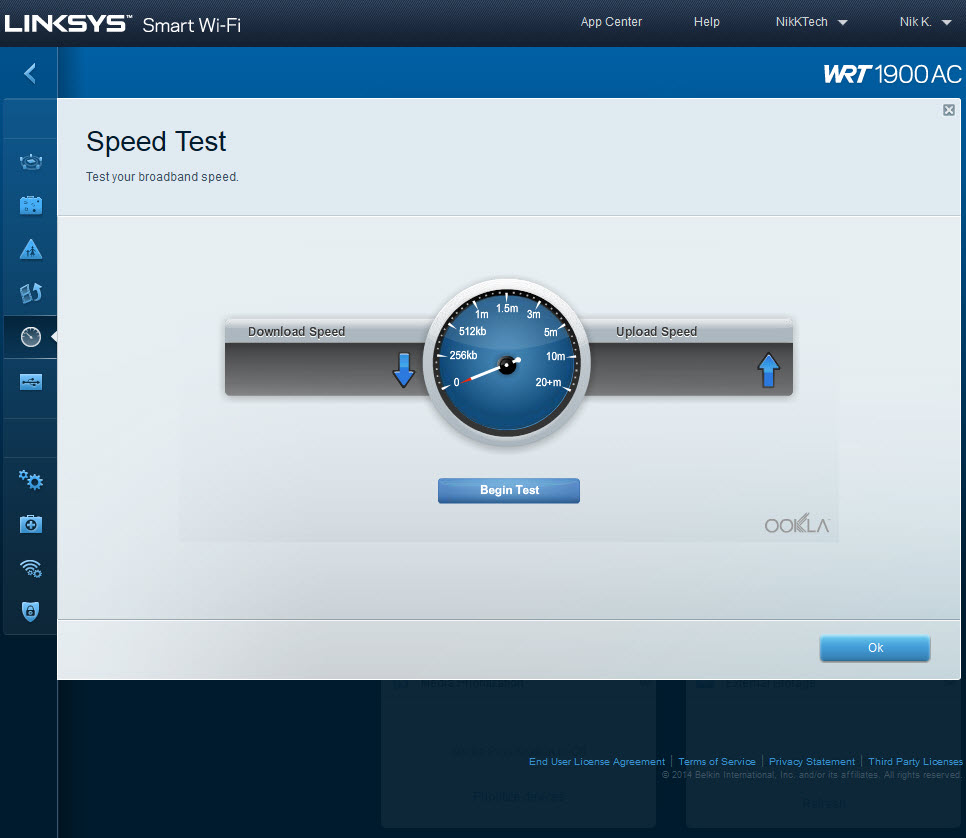Open Security shield sidebar icon
Viewport: 966px width, 838px height.
[x=31, y=611]
